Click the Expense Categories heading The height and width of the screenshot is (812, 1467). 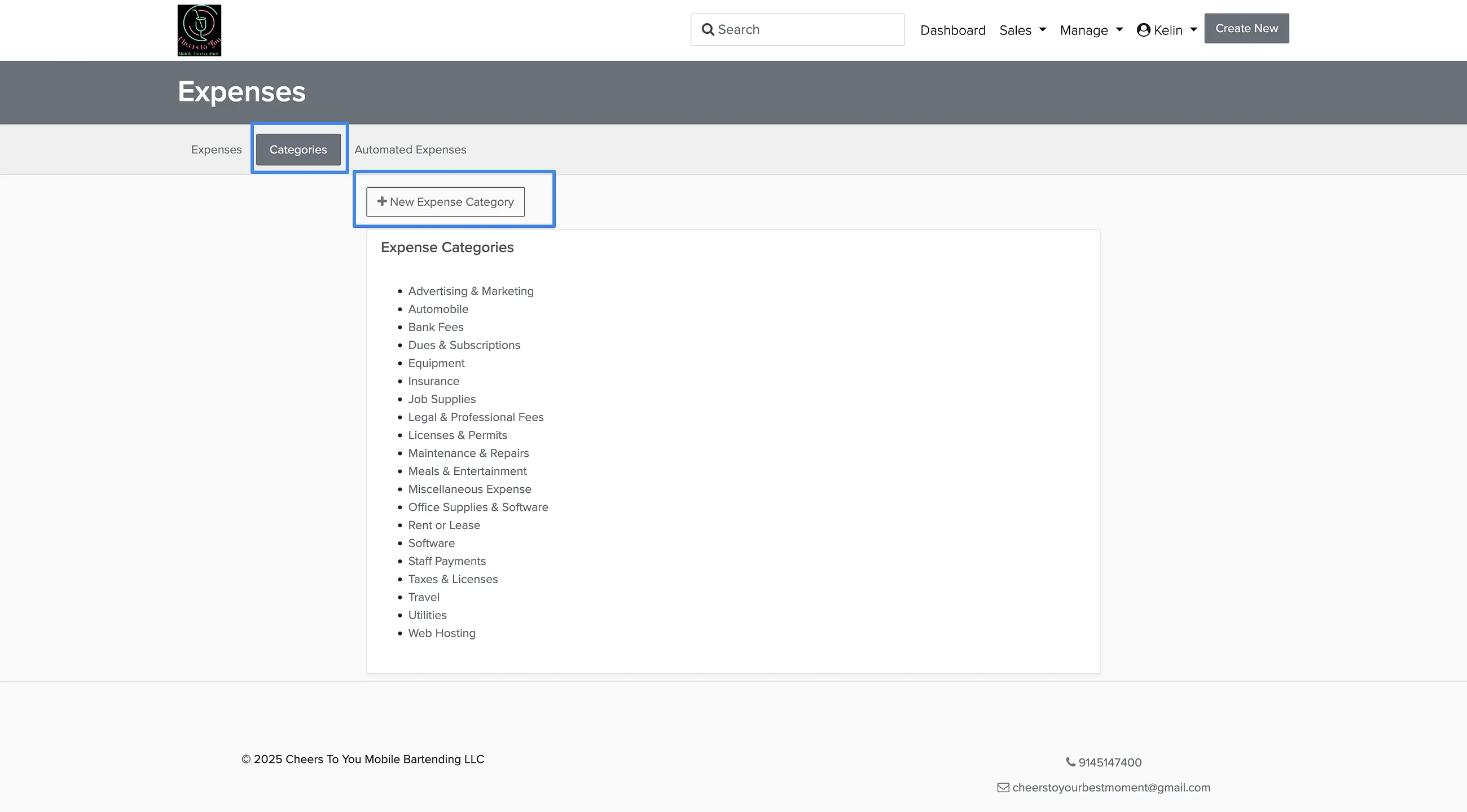[447, 248]
